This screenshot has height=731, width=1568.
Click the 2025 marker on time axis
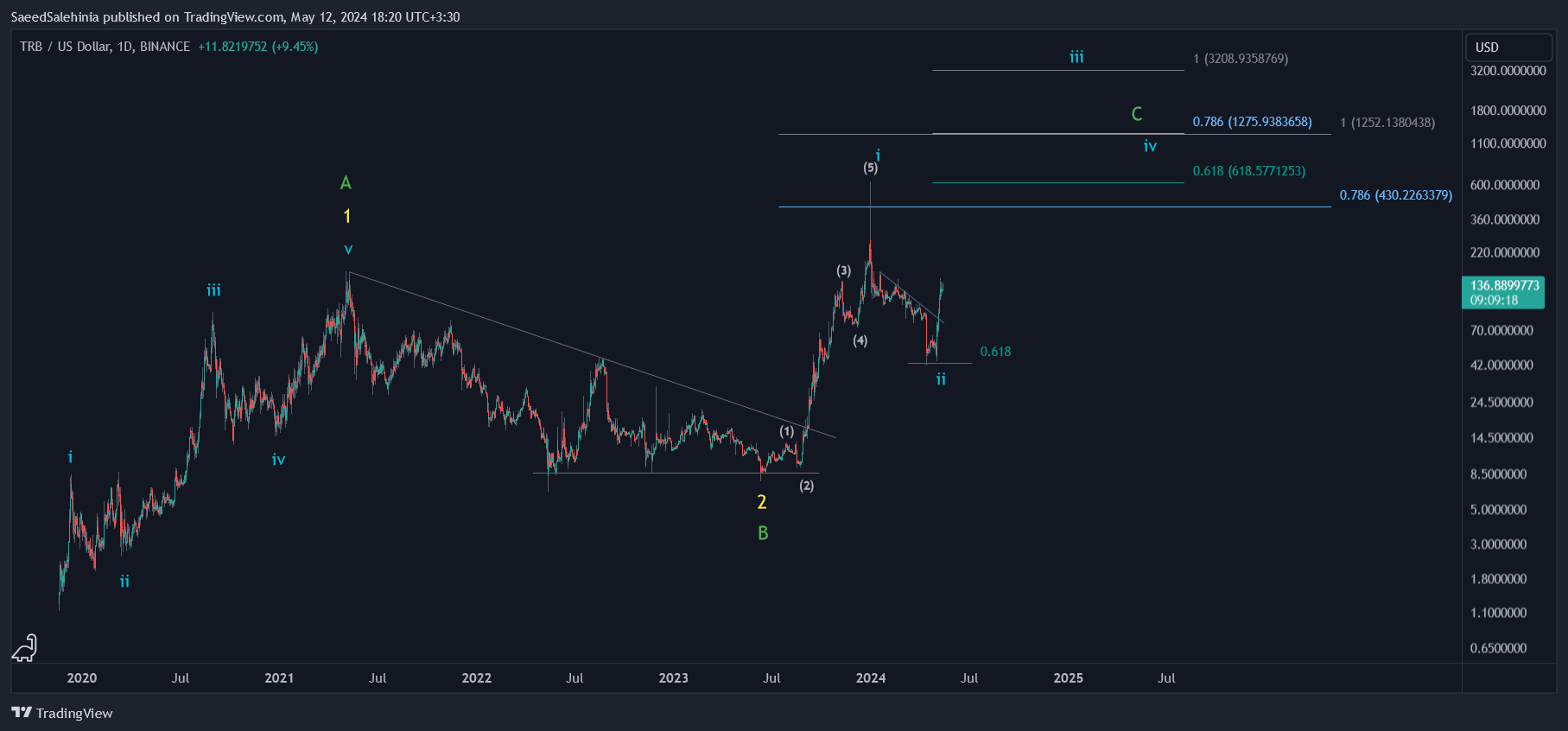point(1069,678)
